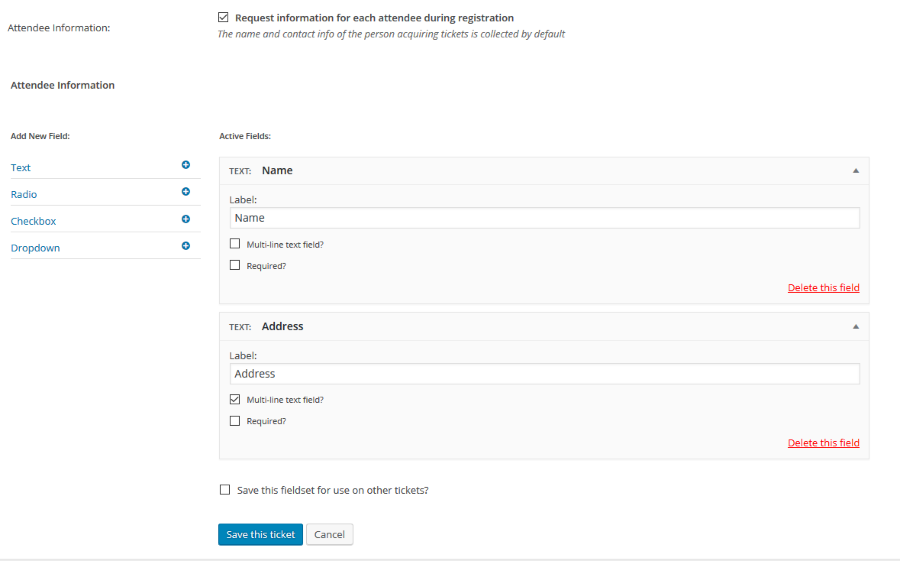
Task: Mark the Name field as Required
Action: tap(235, 266)
